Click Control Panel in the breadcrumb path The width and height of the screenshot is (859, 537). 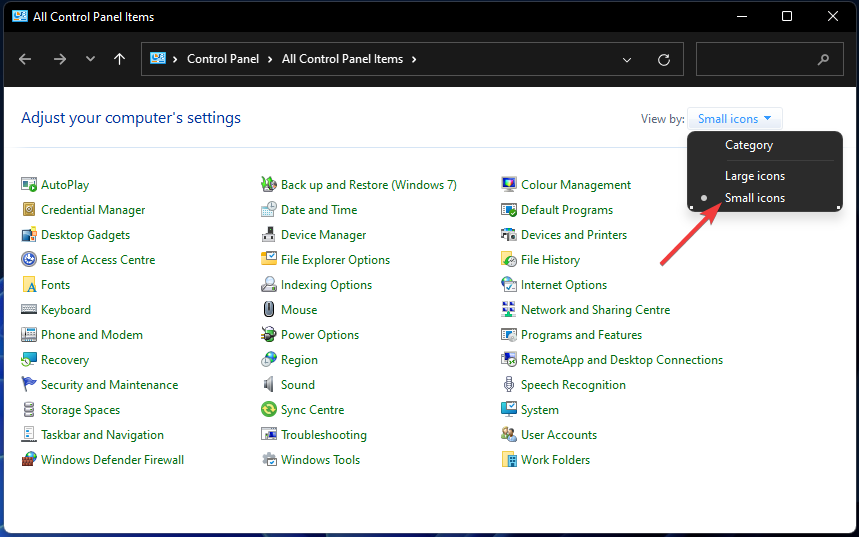[223, 59]
